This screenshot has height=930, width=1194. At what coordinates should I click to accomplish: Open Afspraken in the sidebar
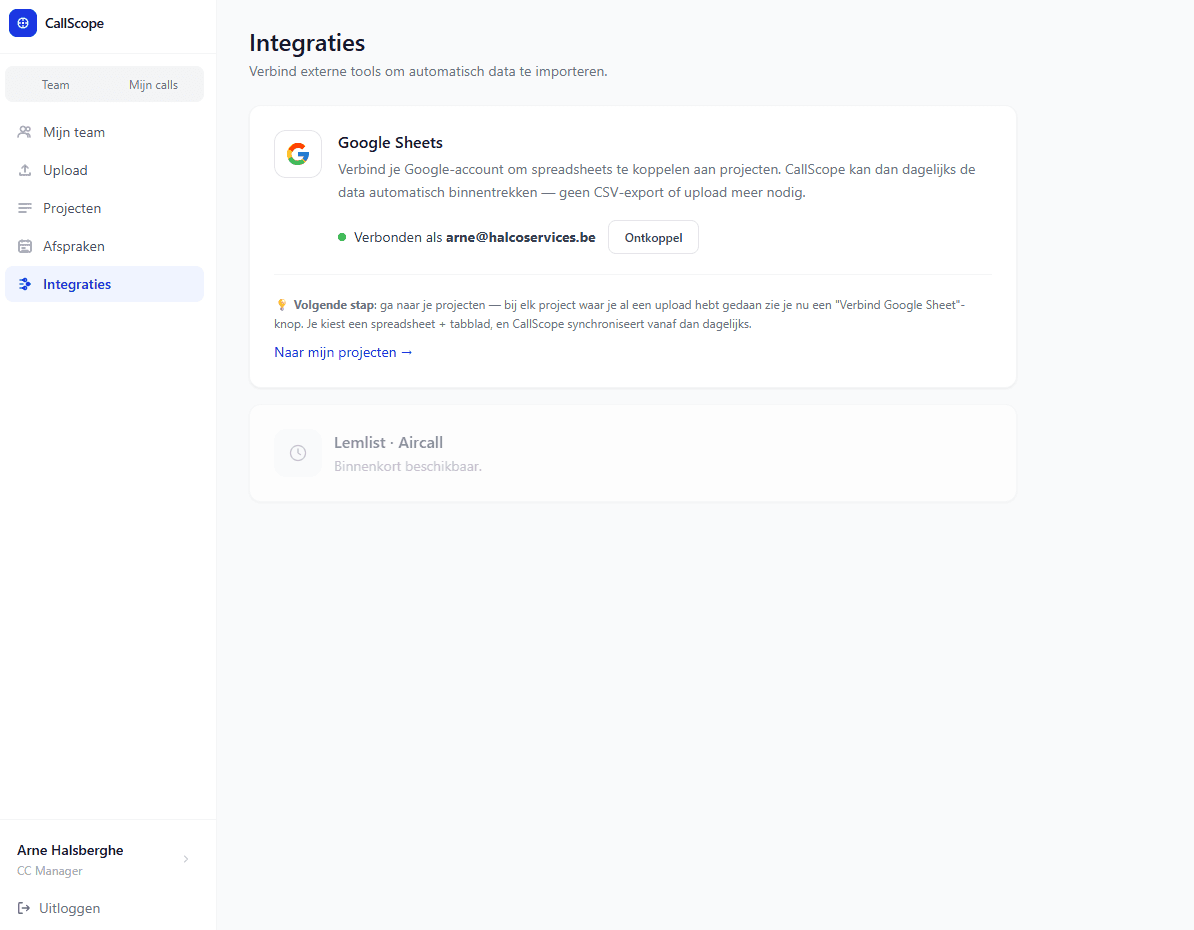(104, 246)
